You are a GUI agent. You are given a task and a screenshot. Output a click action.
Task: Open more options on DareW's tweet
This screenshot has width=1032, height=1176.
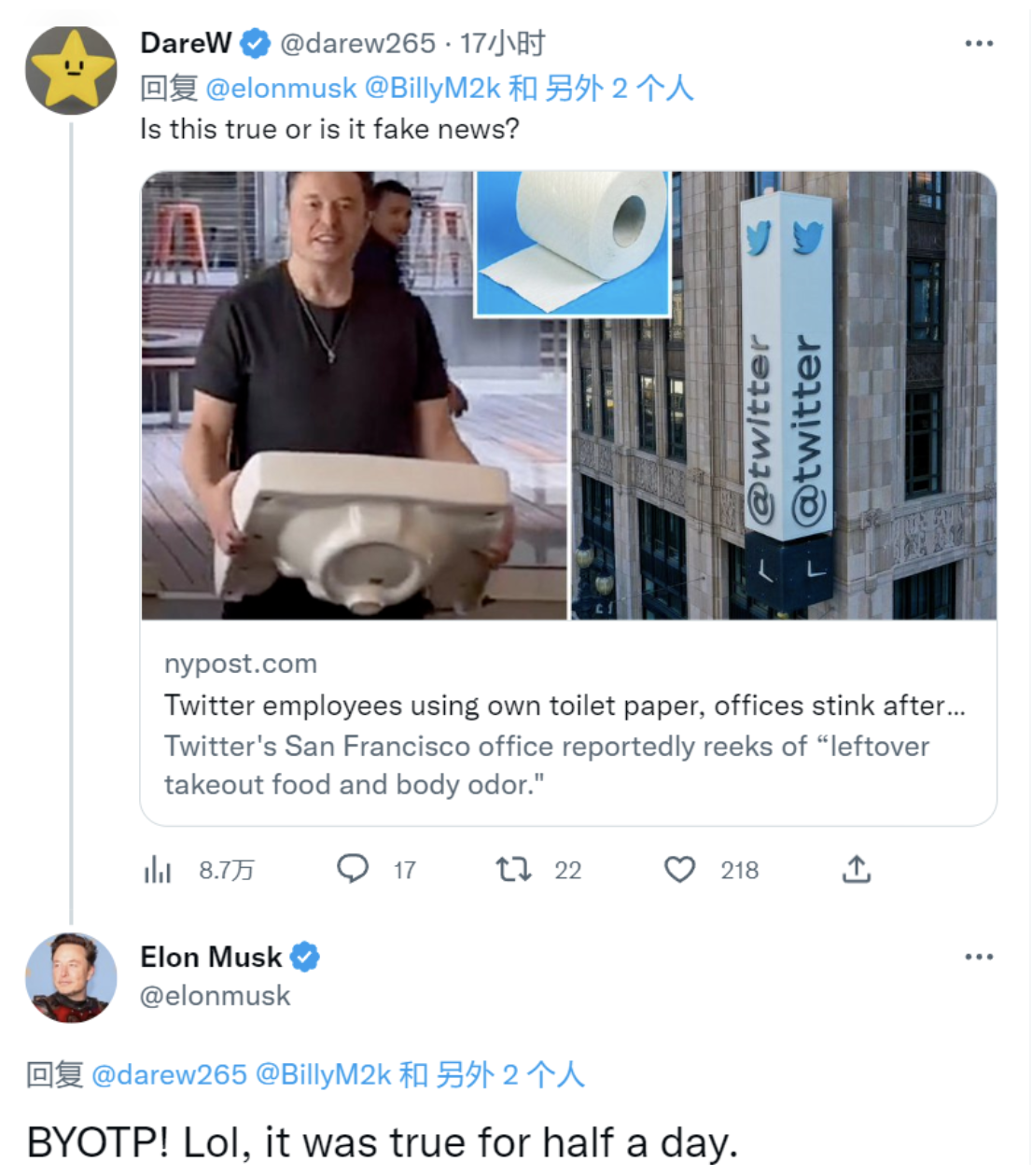[x=979, y=43]
